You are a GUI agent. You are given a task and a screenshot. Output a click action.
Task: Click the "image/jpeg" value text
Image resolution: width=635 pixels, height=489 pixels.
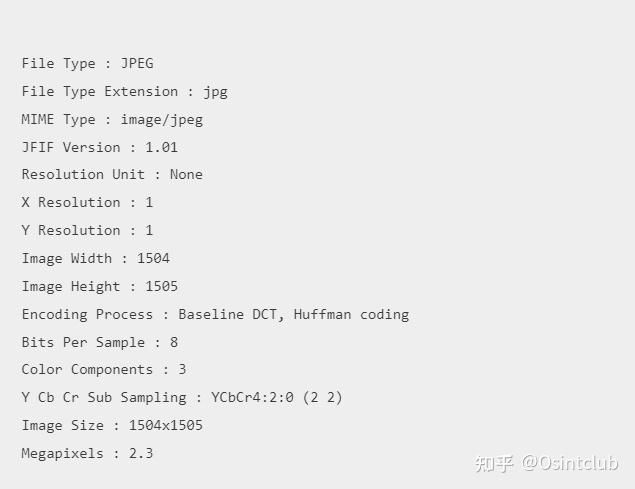coord(161,119)
